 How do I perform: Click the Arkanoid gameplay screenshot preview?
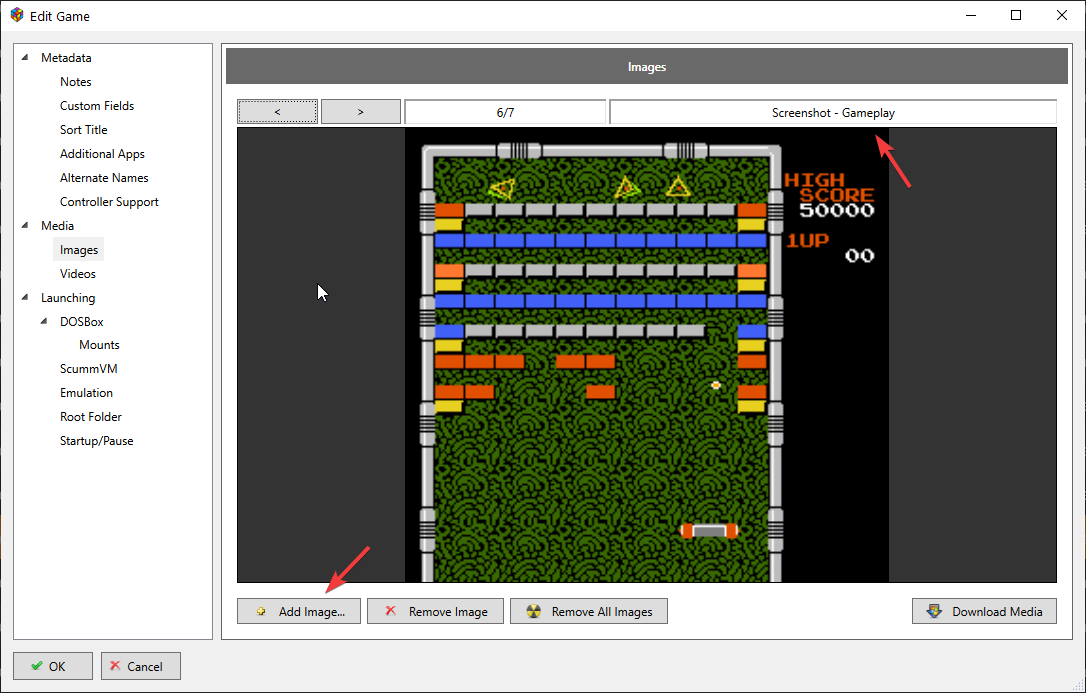click(647, 354)
